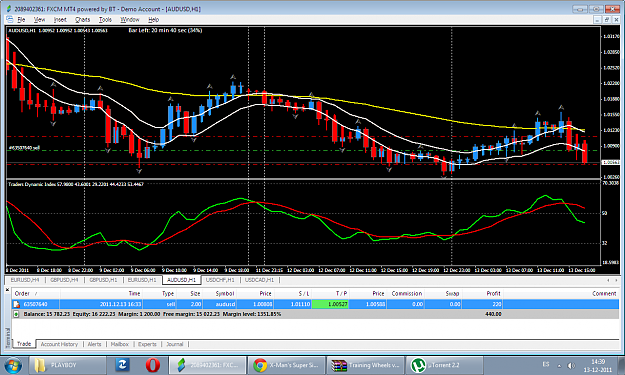Close the Terminal panel with the x
This screenshot has width=625, height=375.
[x=7, y=290]
